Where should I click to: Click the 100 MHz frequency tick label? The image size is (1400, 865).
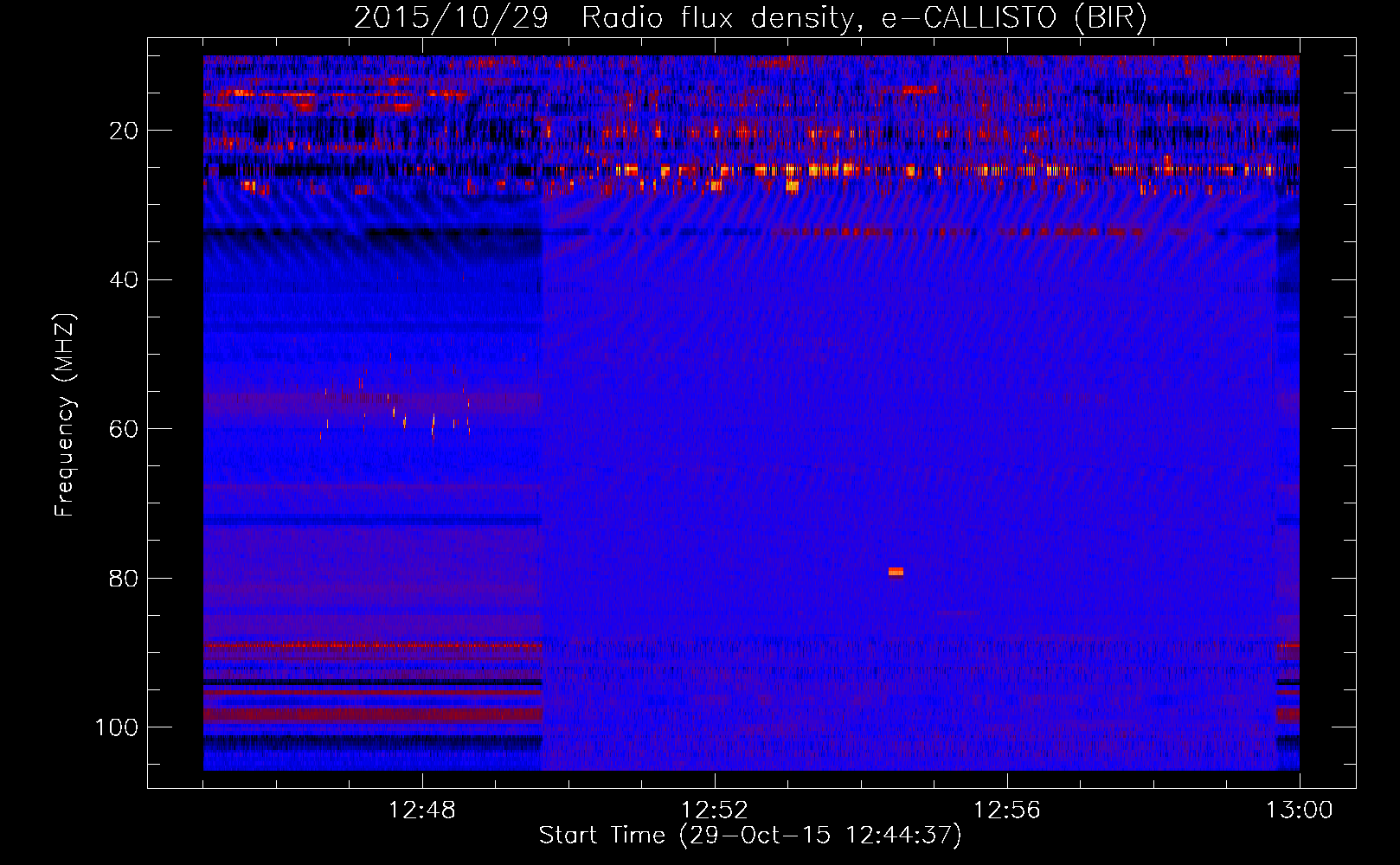click(x=117, y=727)
